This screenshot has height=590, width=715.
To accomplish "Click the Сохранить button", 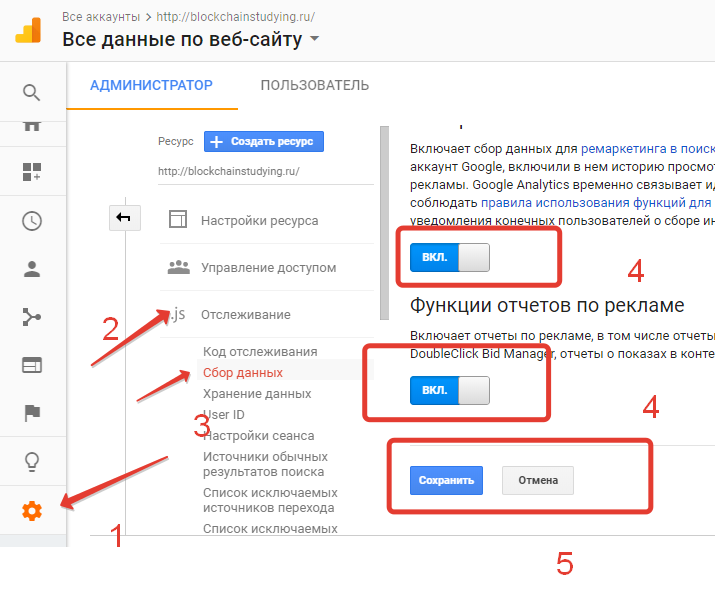I will coord(446,480).
